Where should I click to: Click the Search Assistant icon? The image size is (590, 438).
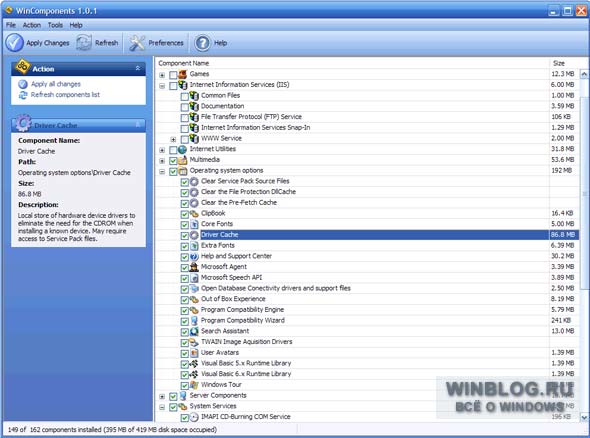click(x=194, y=332)
